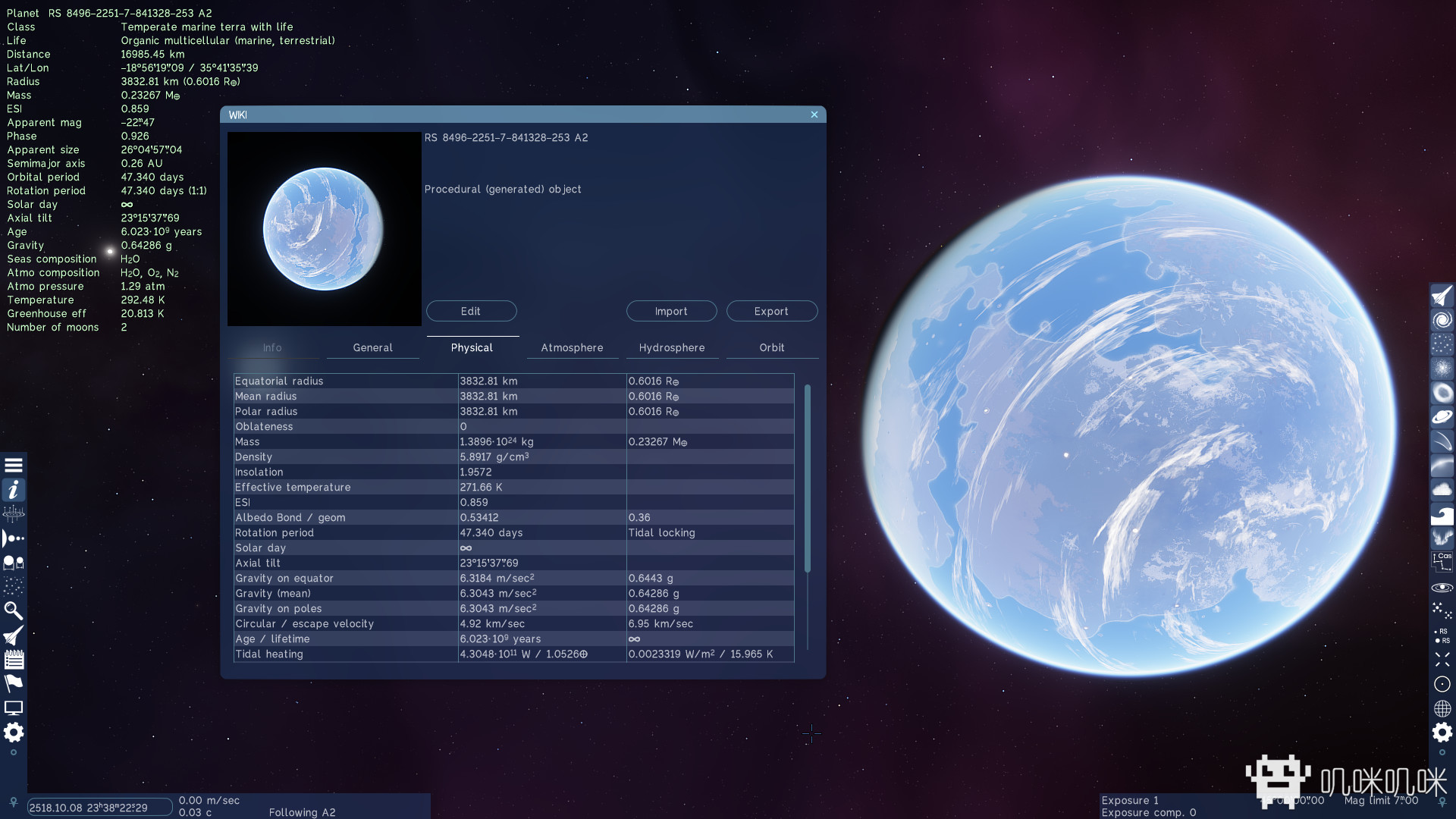Select the Display/Monitor settings icon

[13, 709]
